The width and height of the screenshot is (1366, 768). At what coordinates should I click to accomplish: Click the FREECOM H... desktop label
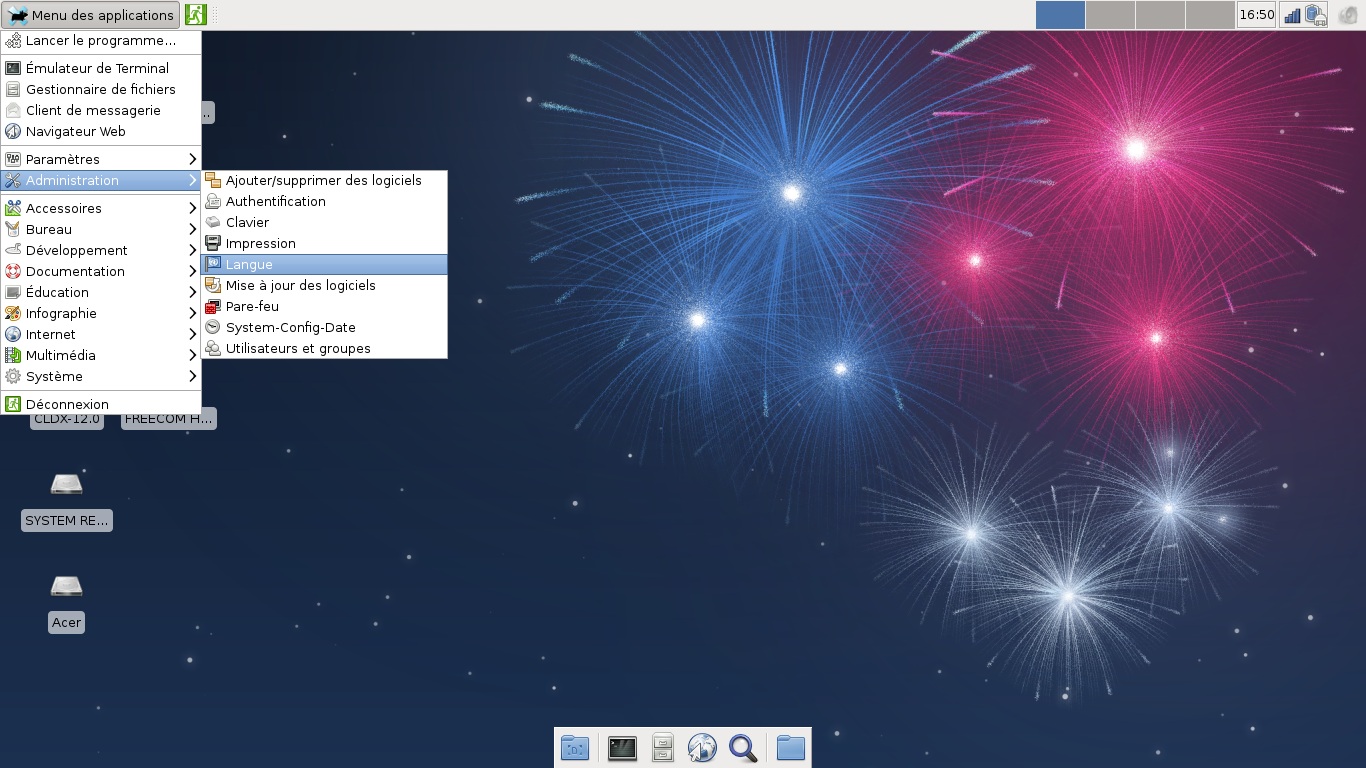point(168,419)
